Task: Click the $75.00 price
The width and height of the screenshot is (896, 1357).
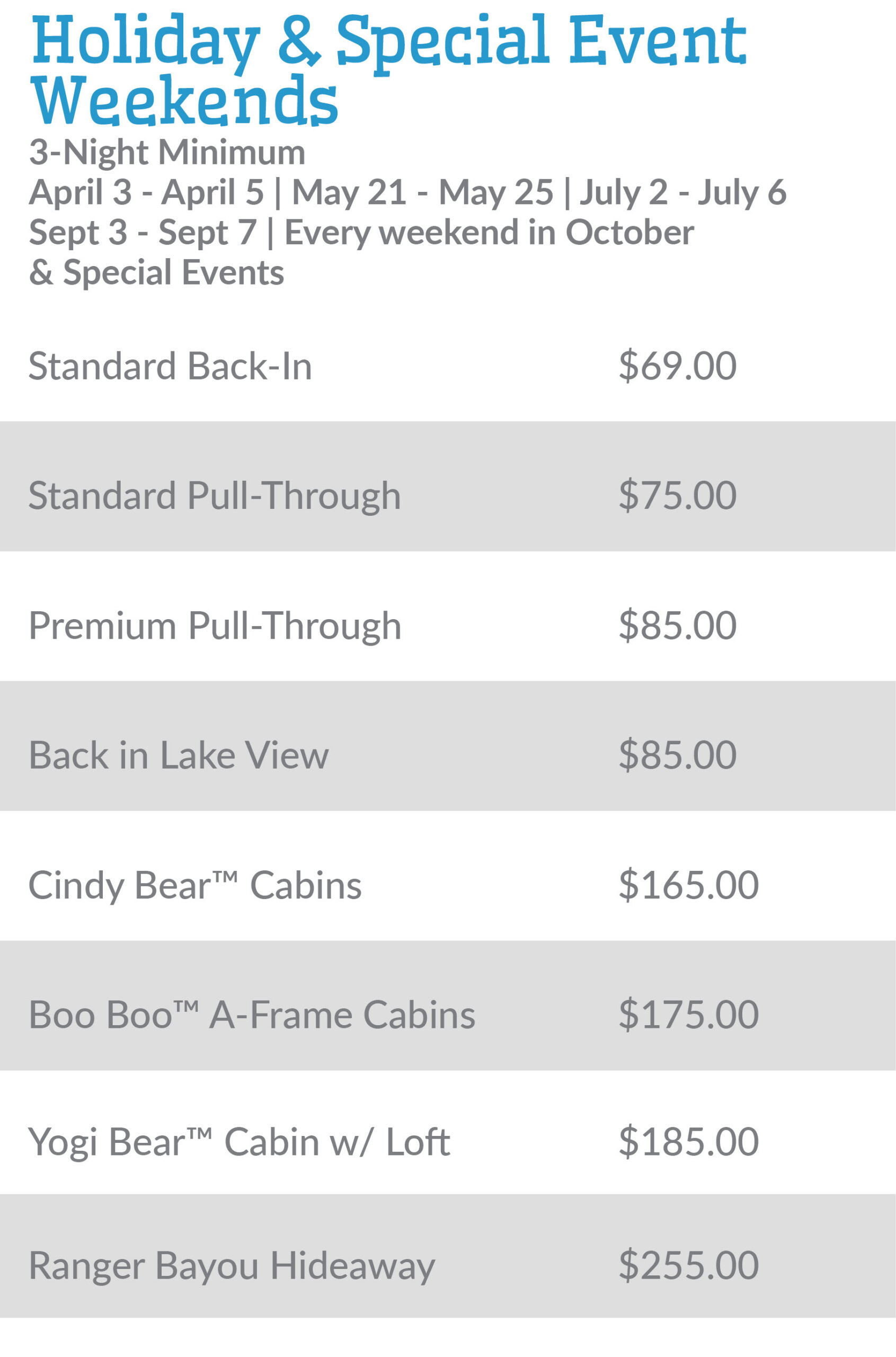Action: pyautogui.click(x=678, y=495)
